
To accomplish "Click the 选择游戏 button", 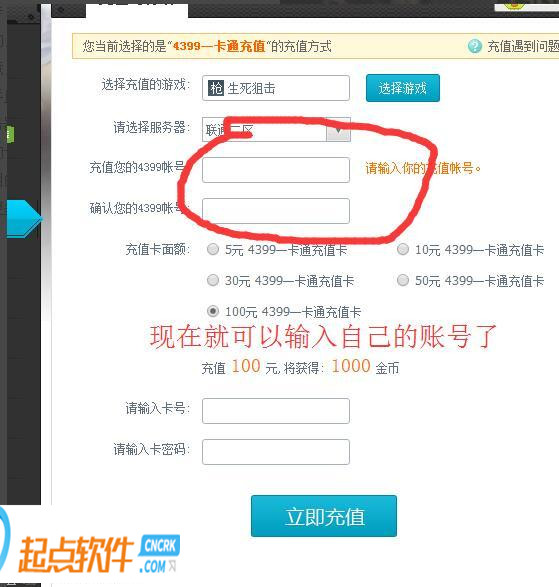I will click(403, 88).
